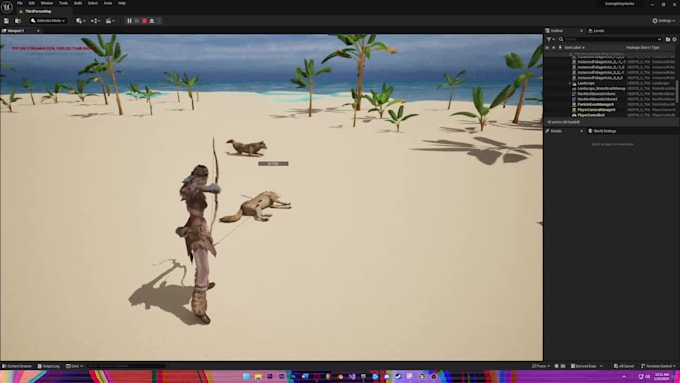Select the Outliner tab
The width and height of the screenshot is (680, 383).
tap(557, 31)
